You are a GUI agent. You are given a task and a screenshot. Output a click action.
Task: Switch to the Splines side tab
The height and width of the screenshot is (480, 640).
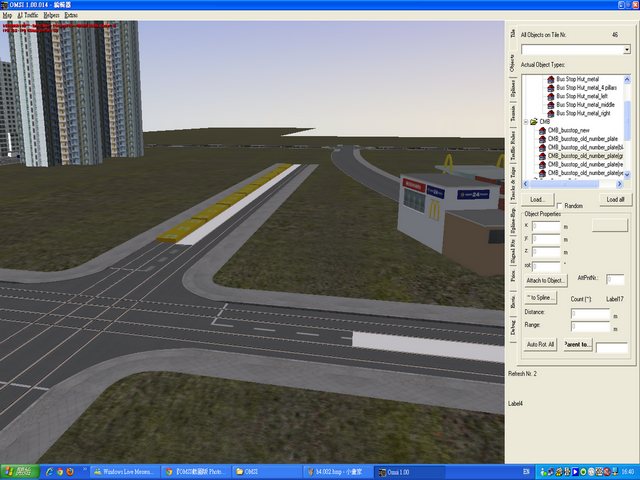(513, 88)
